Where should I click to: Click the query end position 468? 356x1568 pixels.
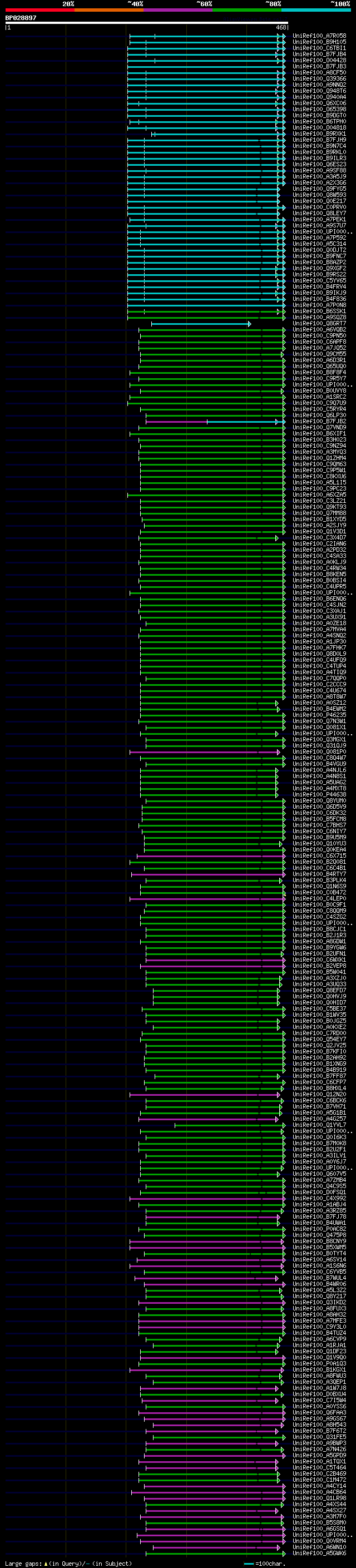point(280,27)
